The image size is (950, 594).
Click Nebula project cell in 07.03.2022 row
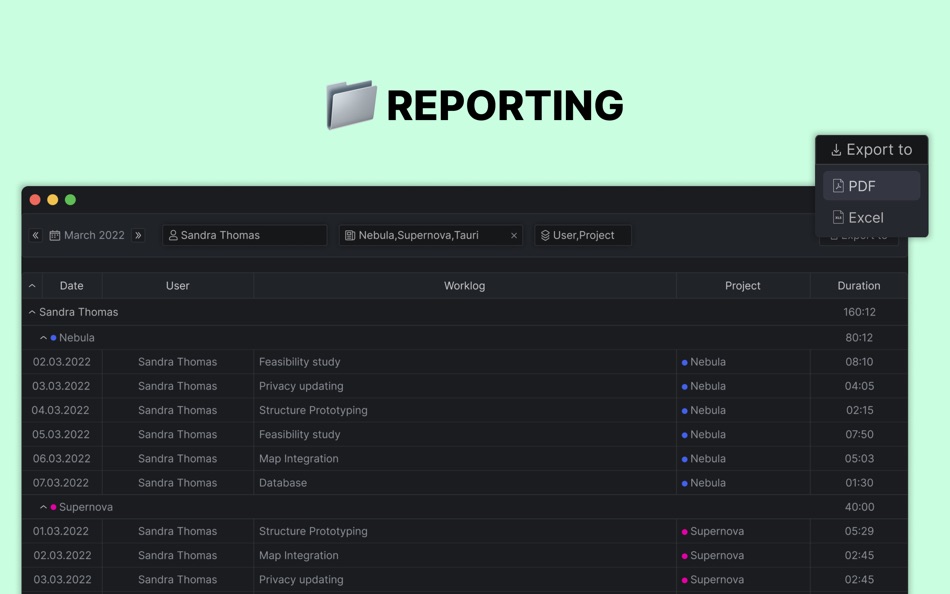[743, 483]
